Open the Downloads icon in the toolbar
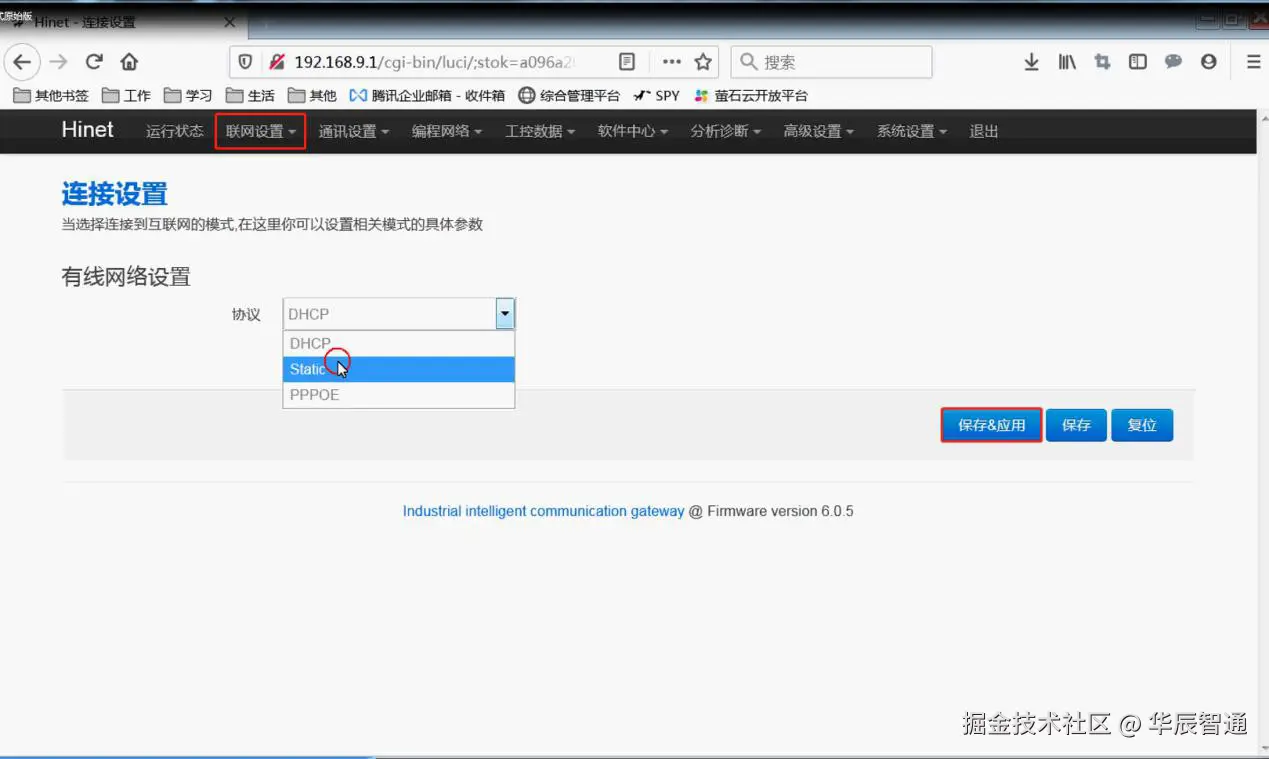Screen dimensions: 1269x759 pos(1031,61)
